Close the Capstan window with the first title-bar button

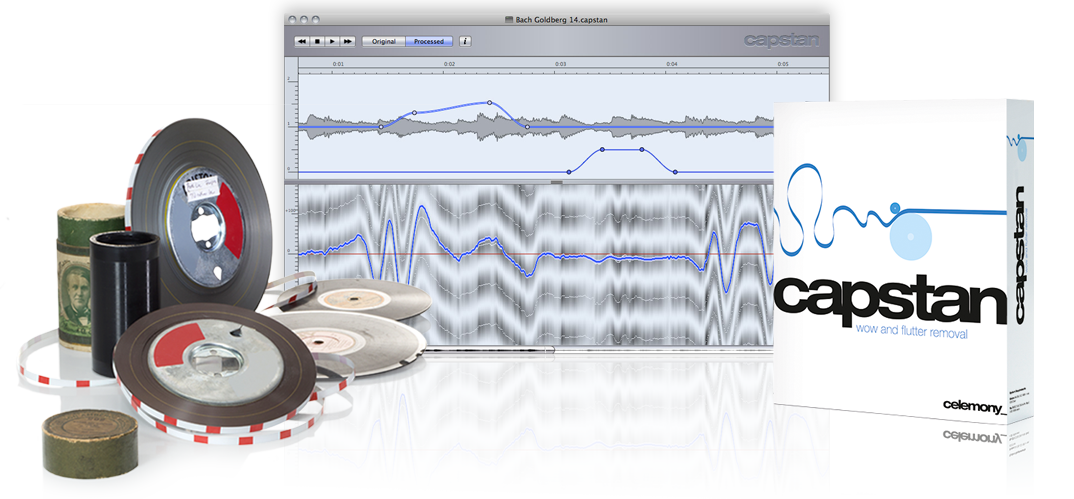click(292, 19)
